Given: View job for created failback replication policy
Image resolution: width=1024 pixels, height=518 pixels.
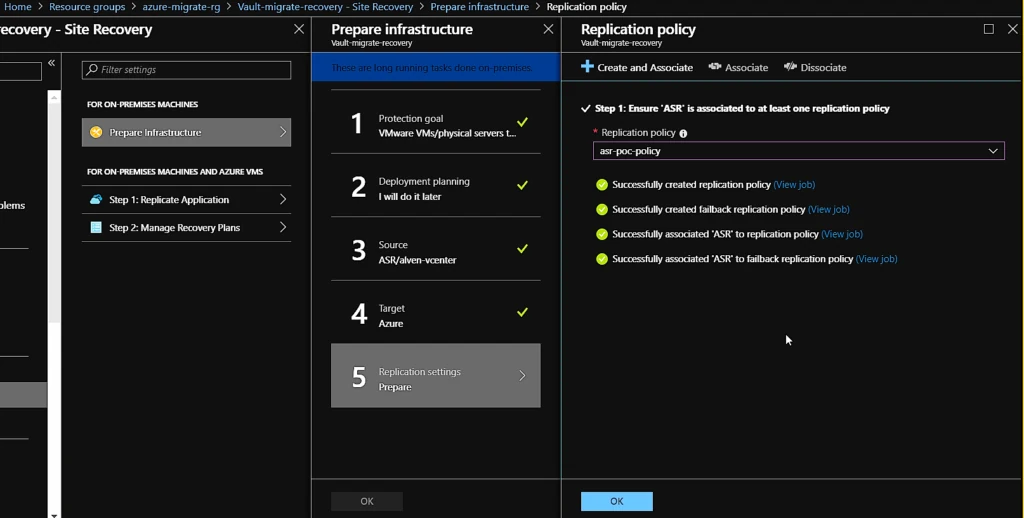Looking at the screenshot, I should [829, 210].
